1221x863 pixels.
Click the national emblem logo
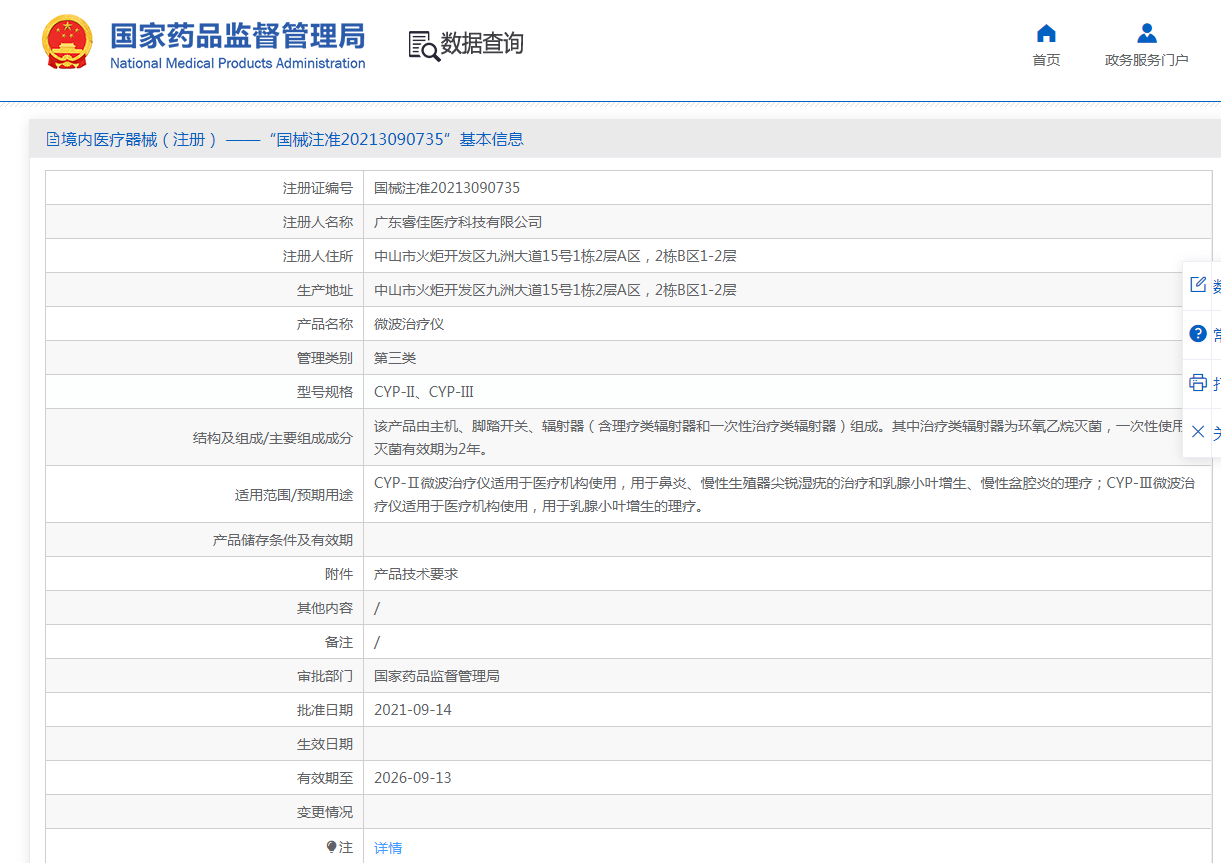pos(67,43)
